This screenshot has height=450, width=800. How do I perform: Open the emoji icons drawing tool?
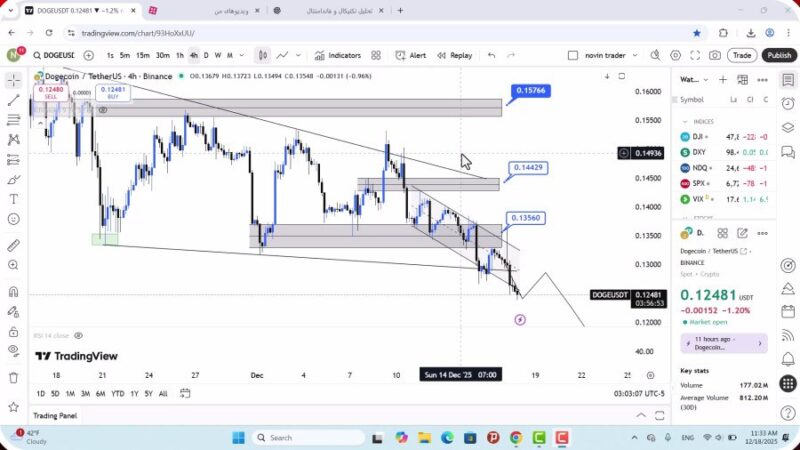(14, 218)
